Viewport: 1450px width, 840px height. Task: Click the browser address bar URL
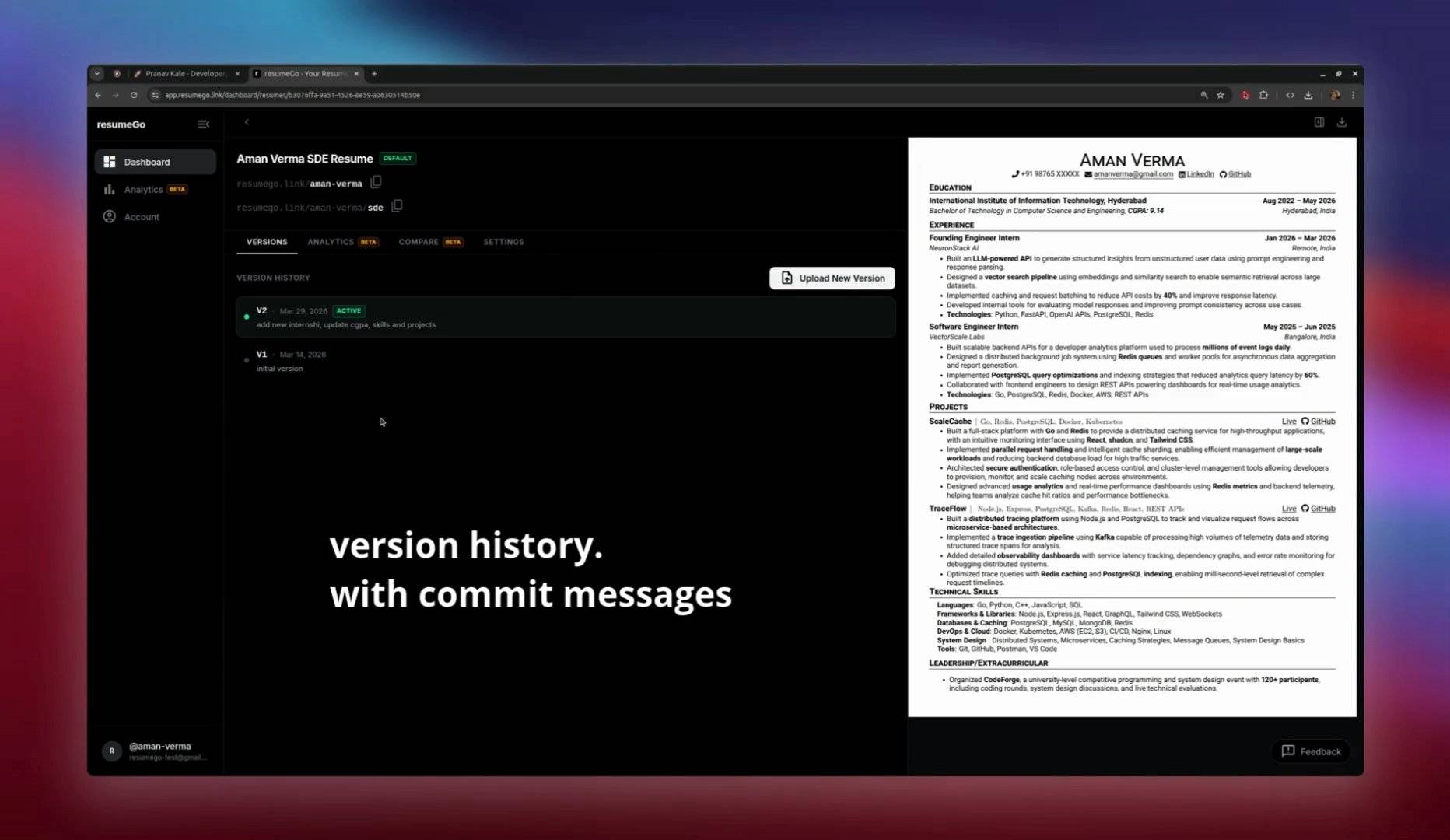292,95
